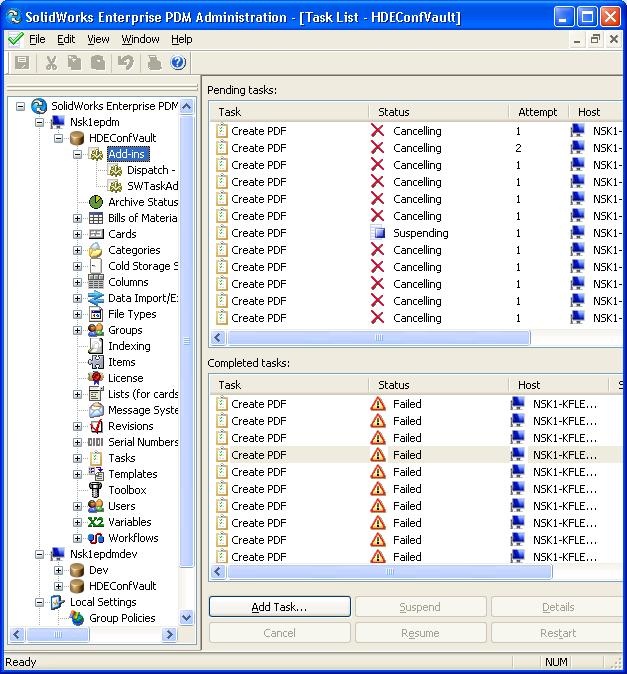Screen dimensions: 627x674
Task: Click the Cards icon in tree
Action: [96, 234]
